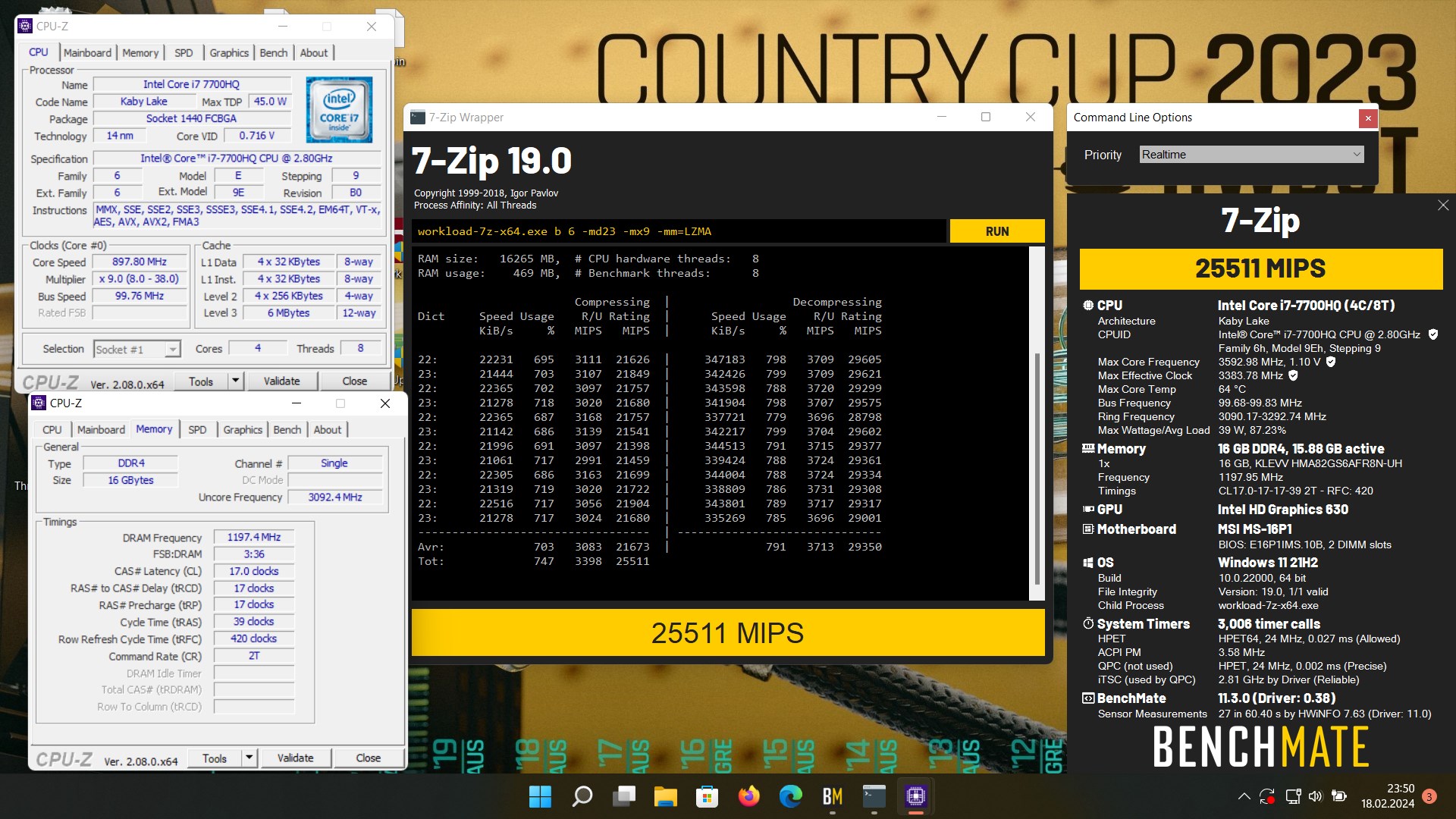The height and width of the screenshot is (819, 1456).
Task: Click Tools button in CPU-Z processor window
Action: point(201,381)
